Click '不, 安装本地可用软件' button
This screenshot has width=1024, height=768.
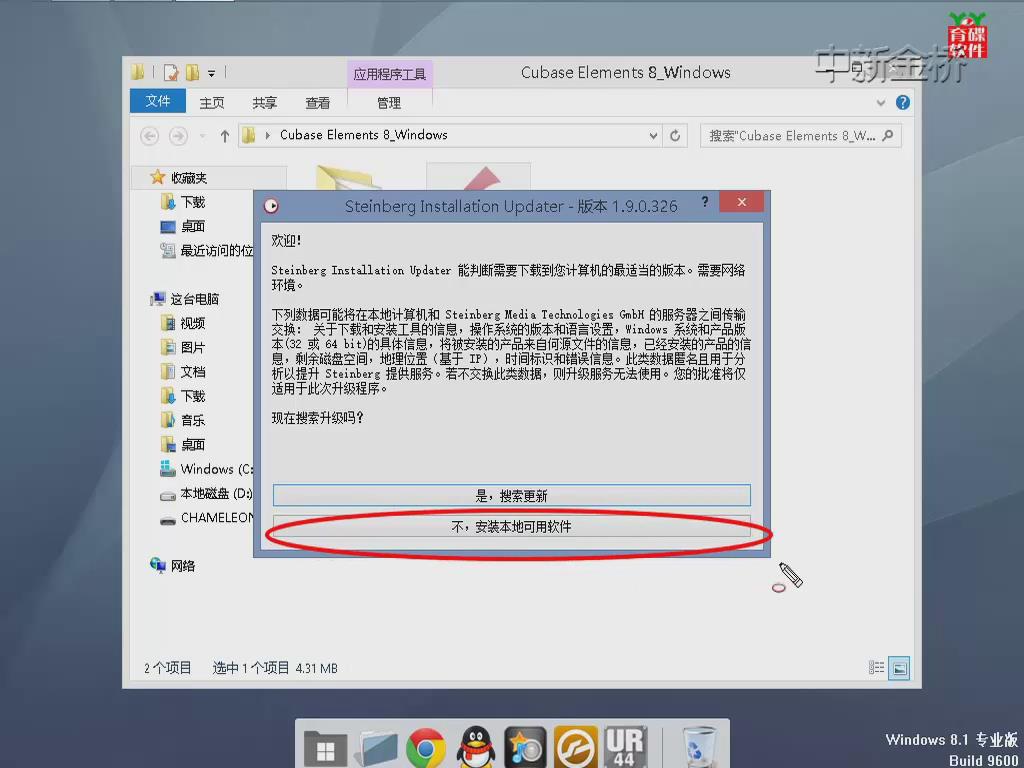[x=511, y=526]
